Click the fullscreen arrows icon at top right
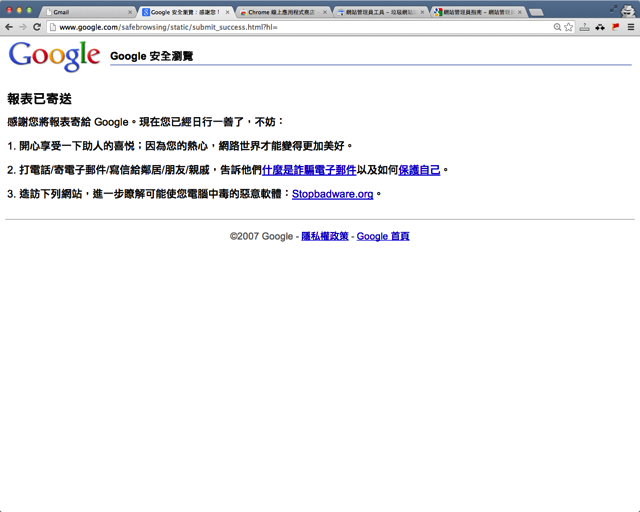The height and width of the screenshot is (512, 640). tap(613, 9)
